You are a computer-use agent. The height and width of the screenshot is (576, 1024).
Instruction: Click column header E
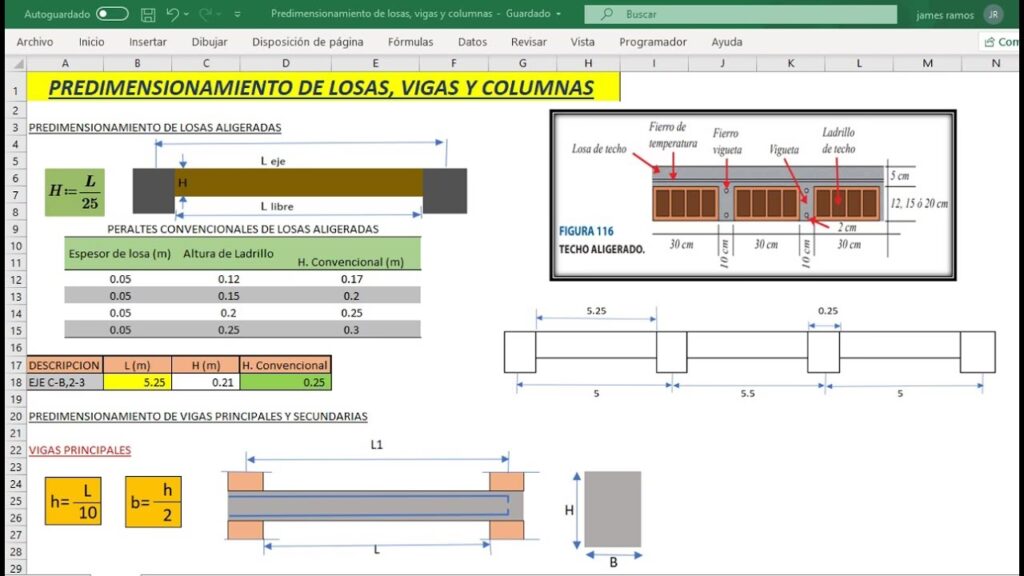click(375, 63)
